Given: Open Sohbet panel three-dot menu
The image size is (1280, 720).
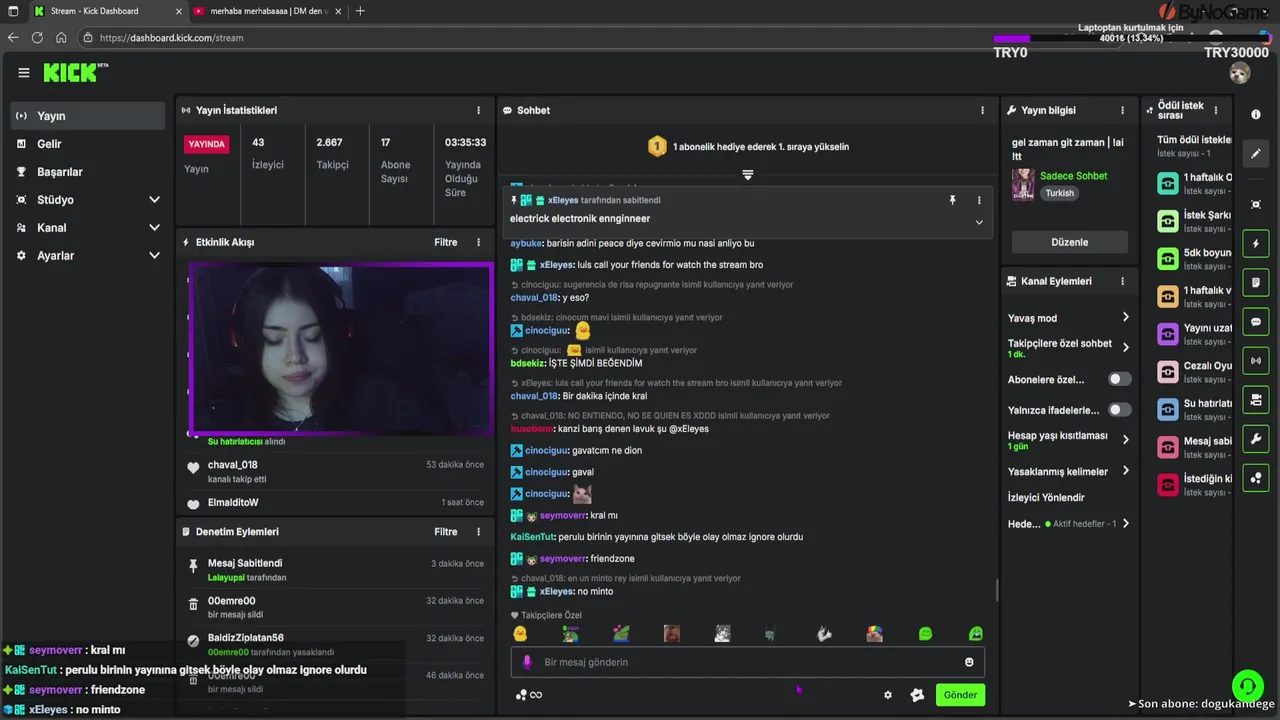Looking at the screenshot, I should tap(984, 110).
